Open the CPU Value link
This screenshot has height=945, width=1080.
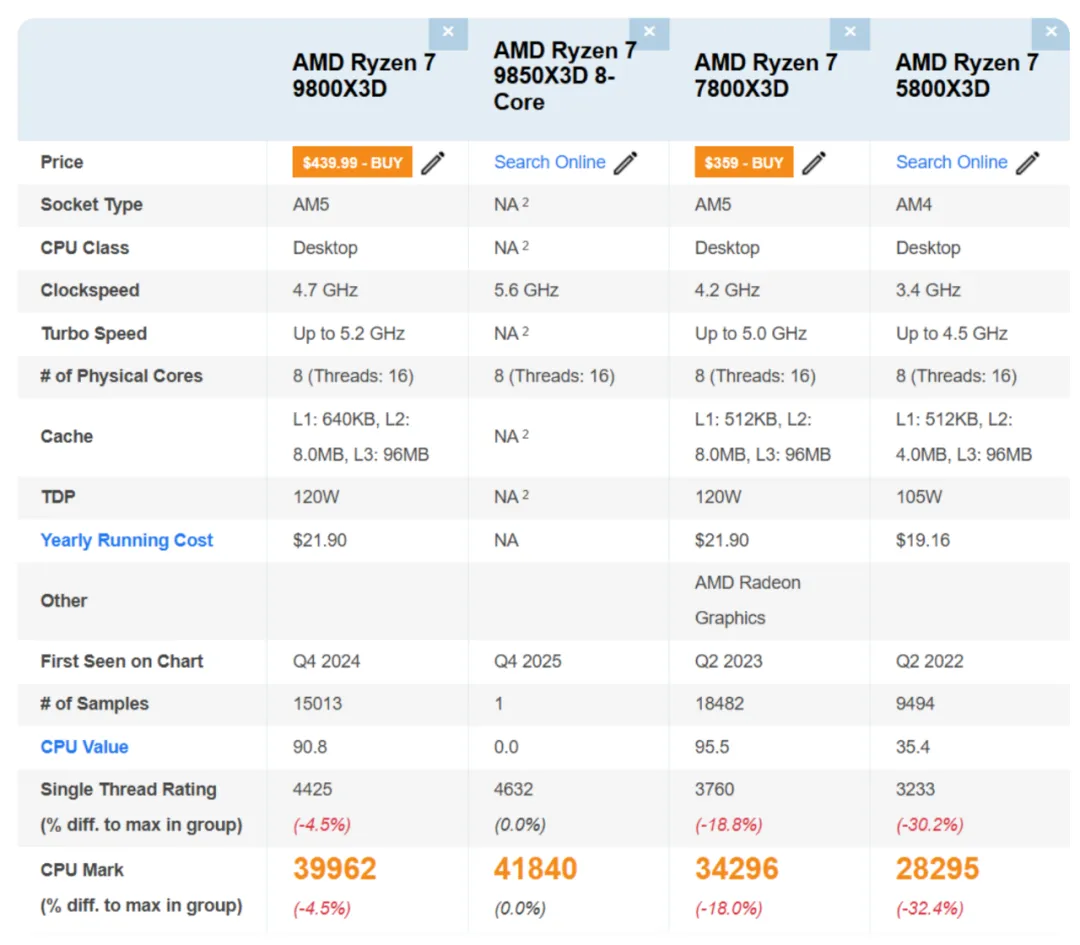[x=84, y=746]
